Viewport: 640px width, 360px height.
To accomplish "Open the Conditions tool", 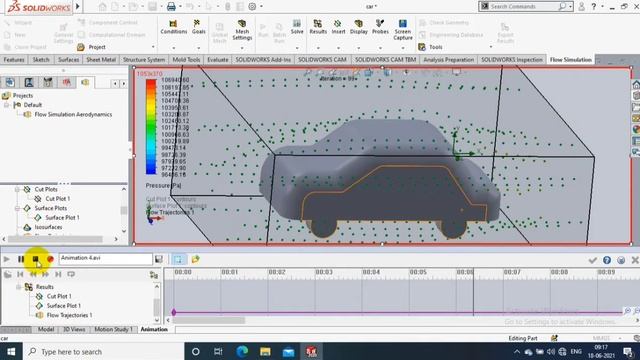I will click(x=173, y=27).
